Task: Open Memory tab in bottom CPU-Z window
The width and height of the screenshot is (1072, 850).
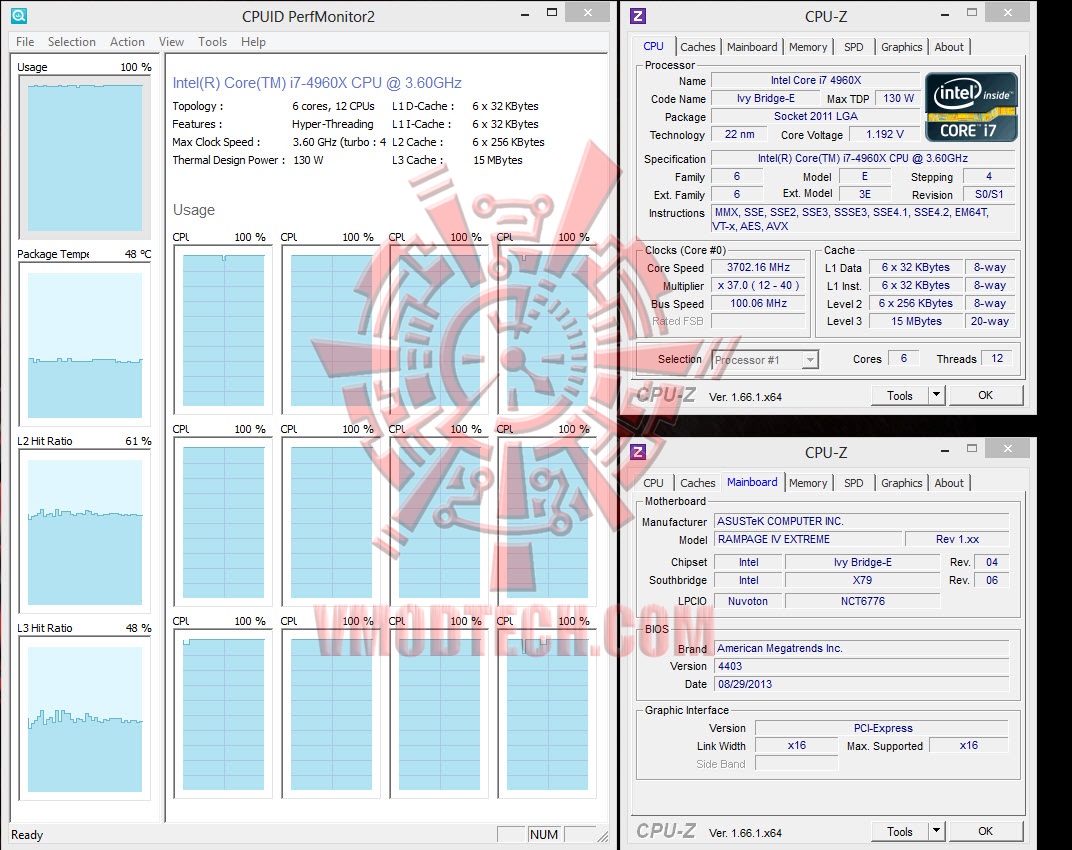Action: click(x=808, y=483)
